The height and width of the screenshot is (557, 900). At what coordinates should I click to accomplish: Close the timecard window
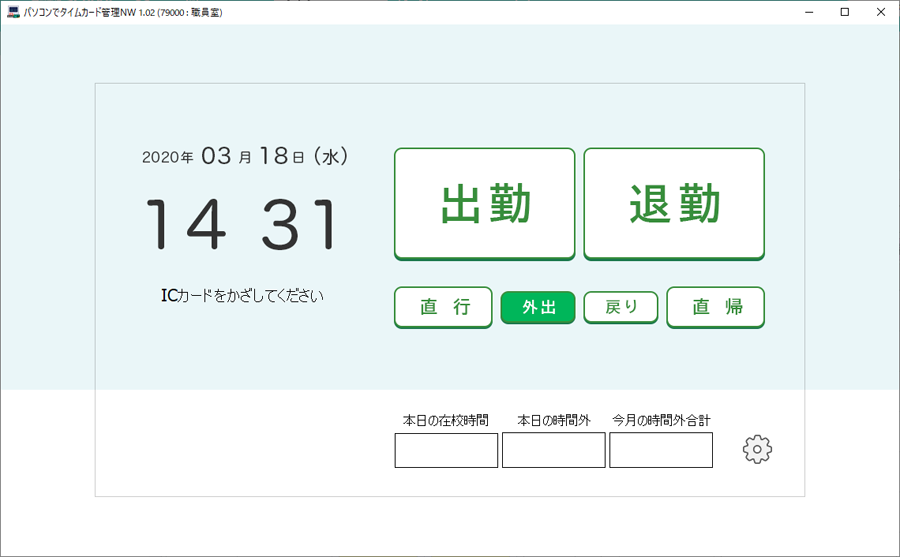click(x=881, y=12)
